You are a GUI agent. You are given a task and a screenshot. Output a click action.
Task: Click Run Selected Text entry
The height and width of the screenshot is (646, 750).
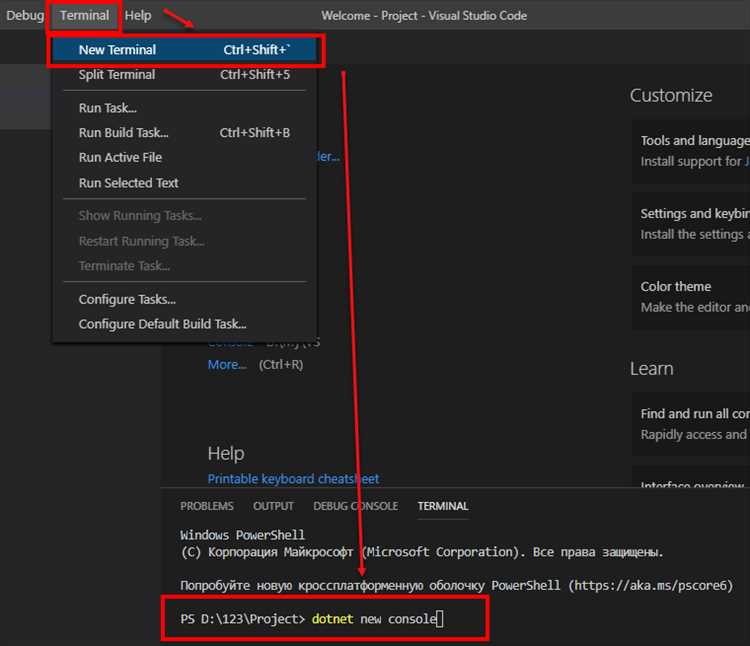pos(129,183)
